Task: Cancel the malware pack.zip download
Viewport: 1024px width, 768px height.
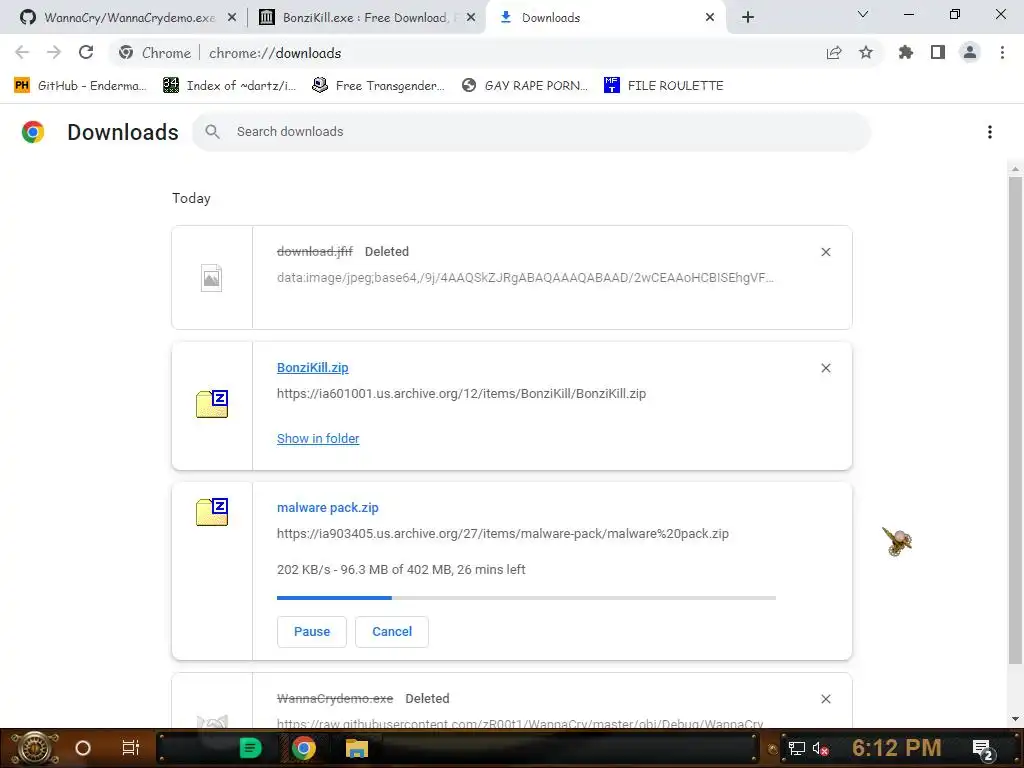Action: click(x=392, y=632)
